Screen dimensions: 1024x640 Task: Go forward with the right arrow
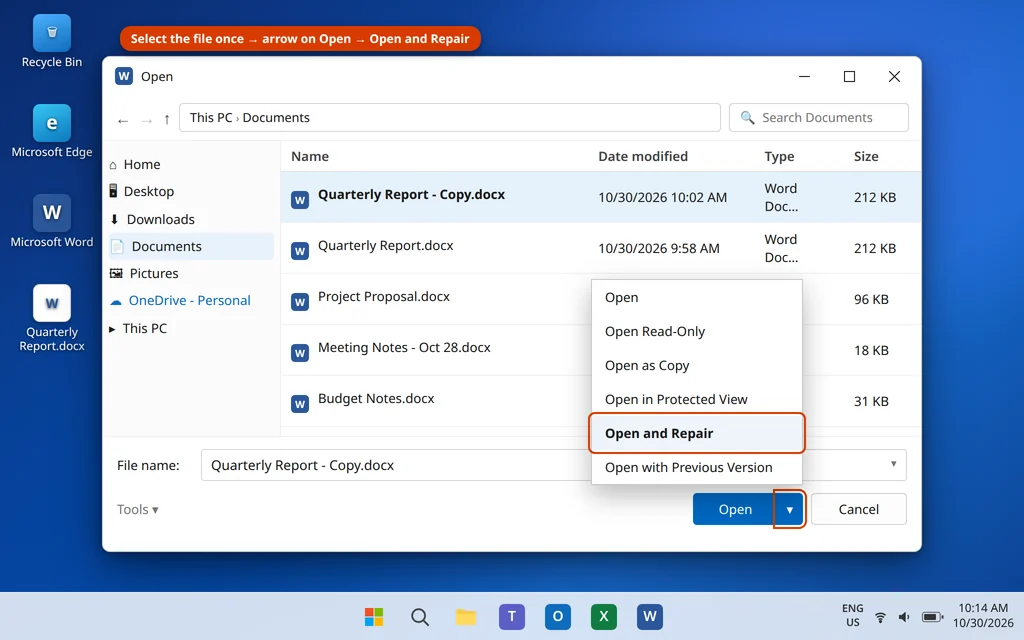click(x=147, y=120)
